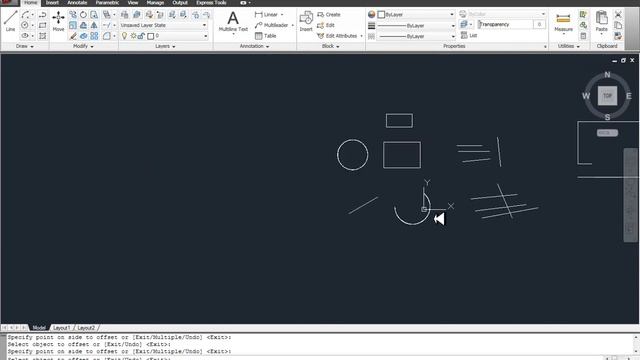Click the Cut icon in Clipboard panel
Screen dimensions: 640x360
618,15
